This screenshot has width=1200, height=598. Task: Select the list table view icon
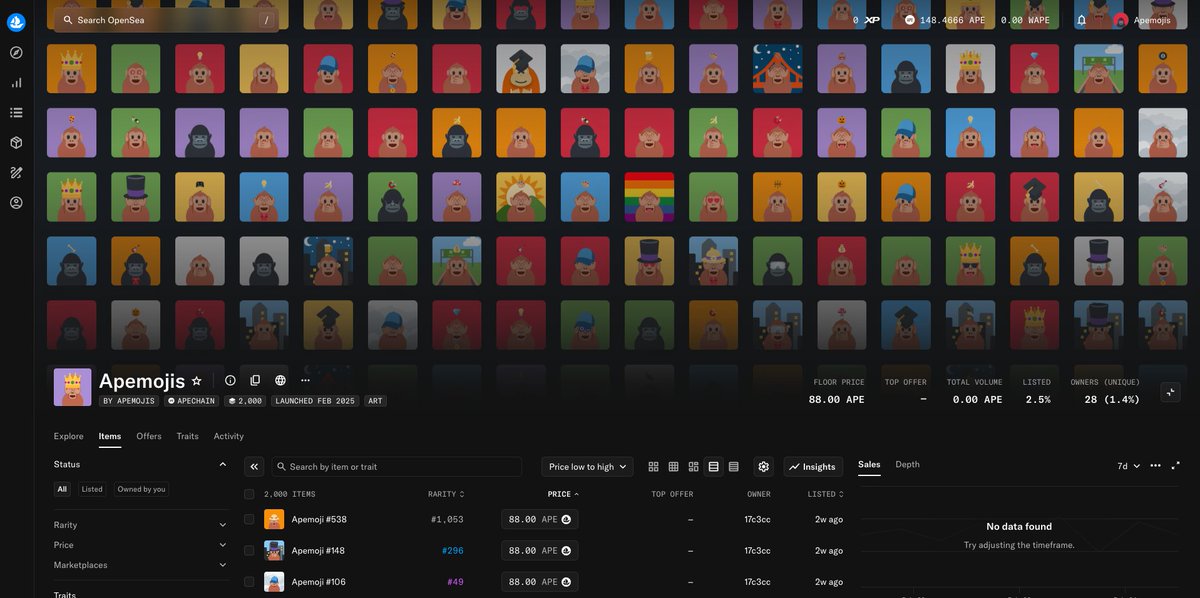click(714, 467)
